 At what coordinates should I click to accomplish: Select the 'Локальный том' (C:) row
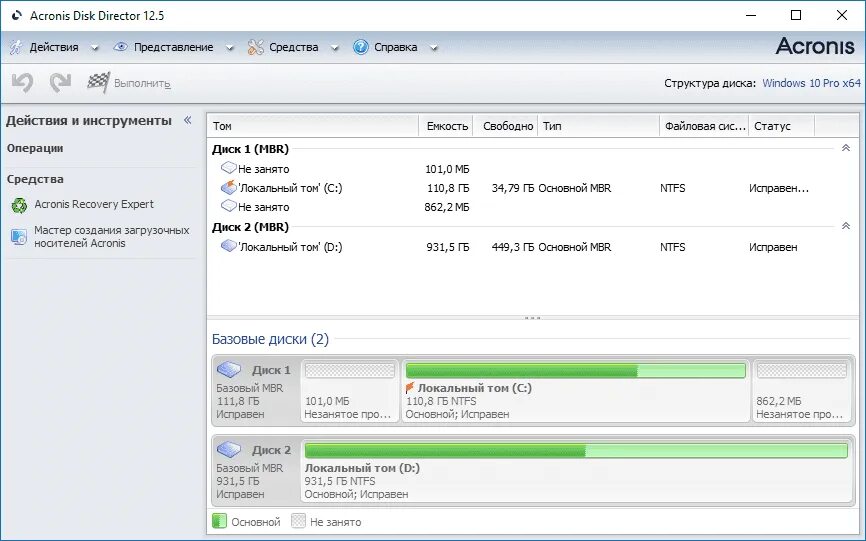click(532, 188)
